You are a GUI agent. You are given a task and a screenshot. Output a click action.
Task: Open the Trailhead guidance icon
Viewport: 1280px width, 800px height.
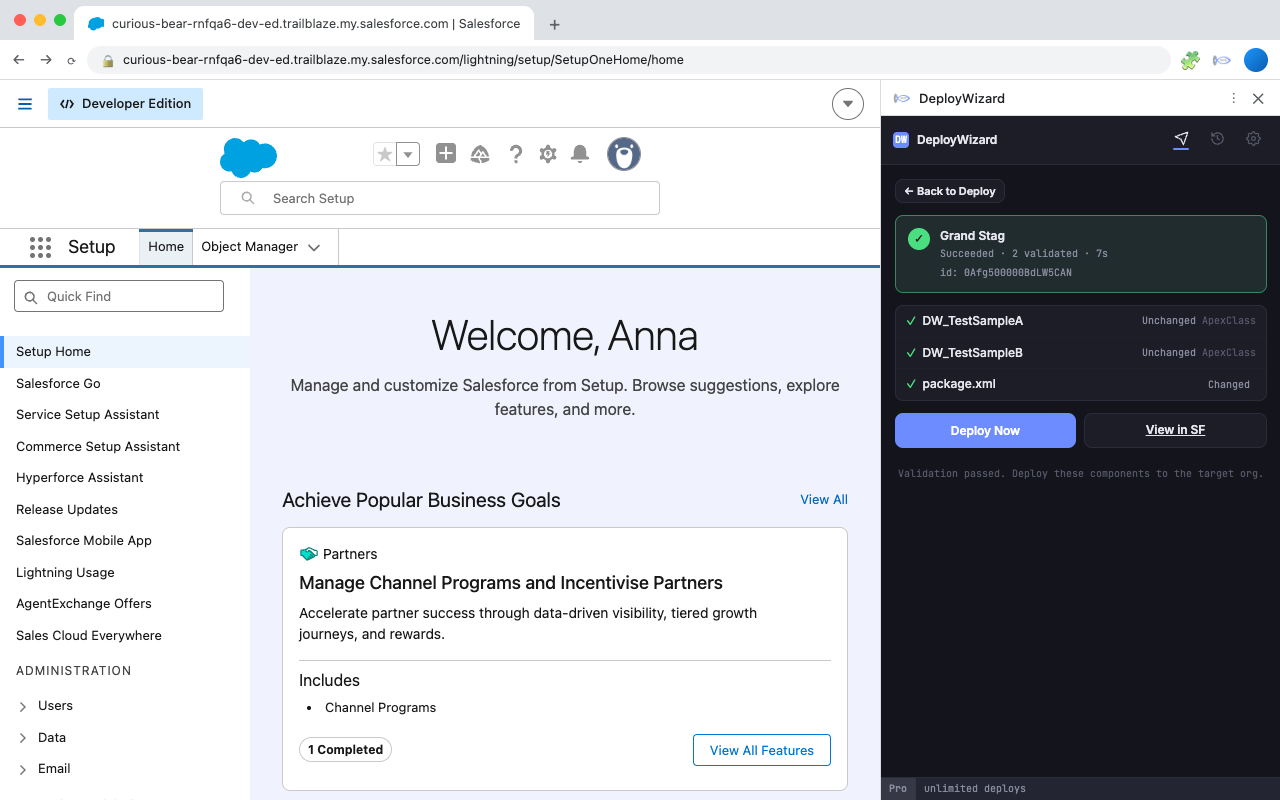[480, 154]
